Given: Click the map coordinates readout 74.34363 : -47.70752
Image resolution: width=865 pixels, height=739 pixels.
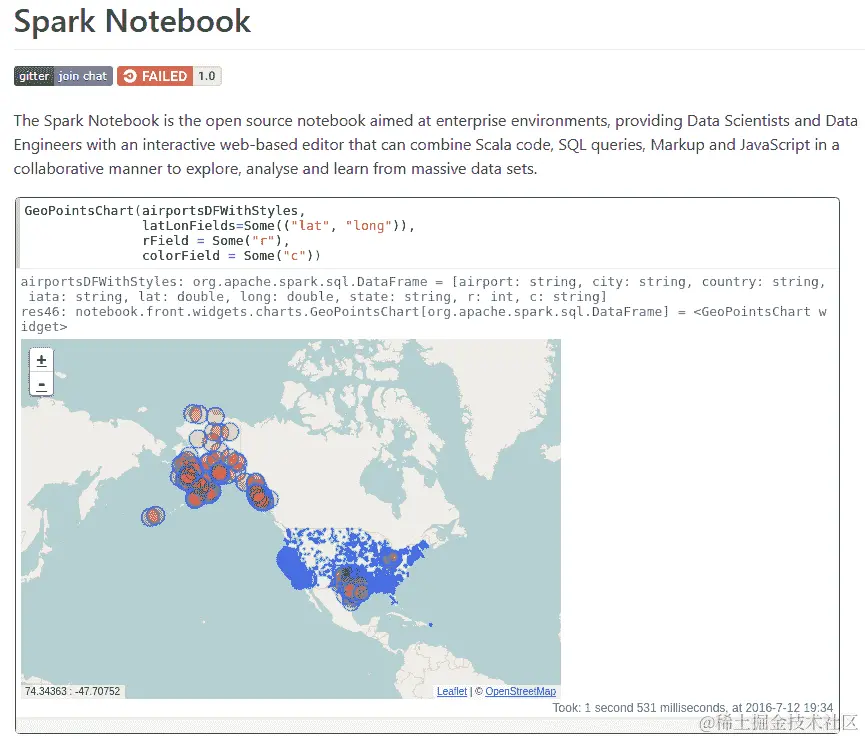Looking at the screenshot, I should click(x=72, y=691).
